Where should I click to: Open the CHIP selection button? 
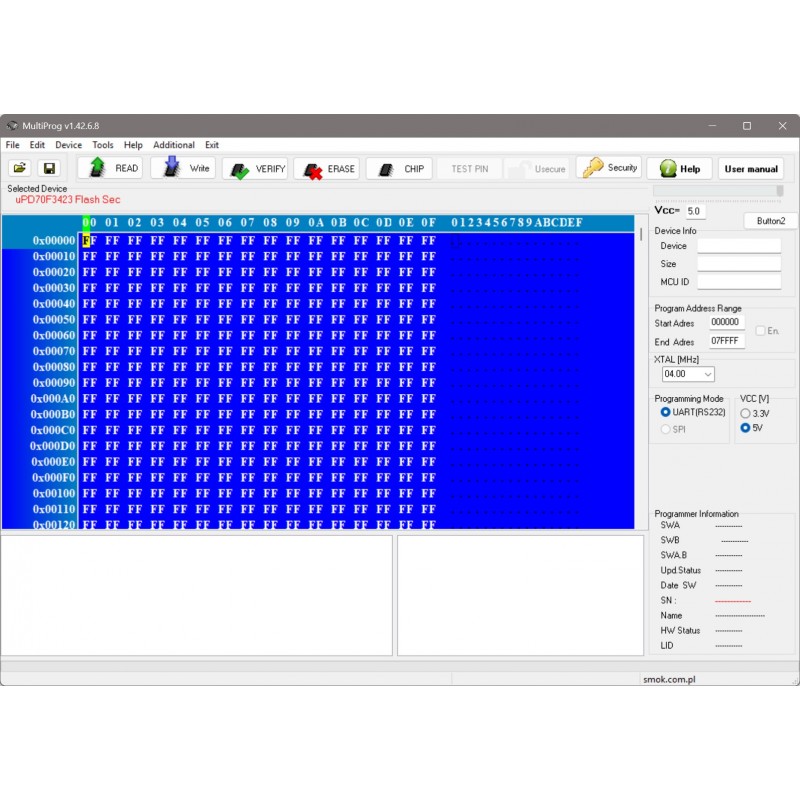point(400,169)
